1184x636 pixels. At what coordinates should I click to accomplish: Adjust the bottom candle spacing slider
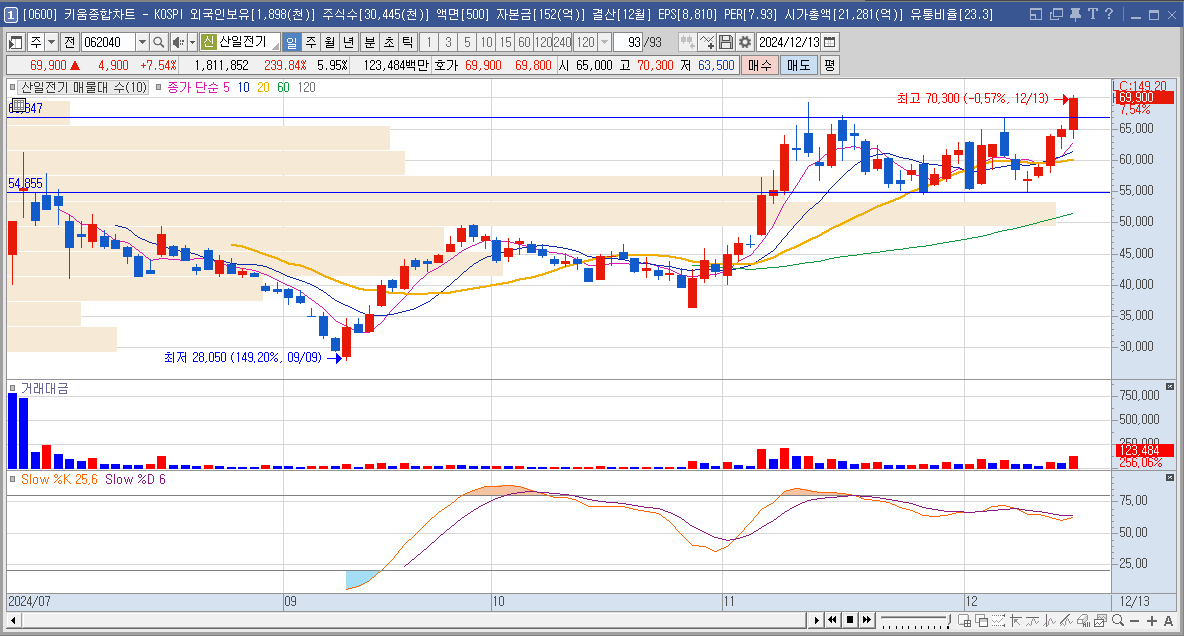coord(914,621)
